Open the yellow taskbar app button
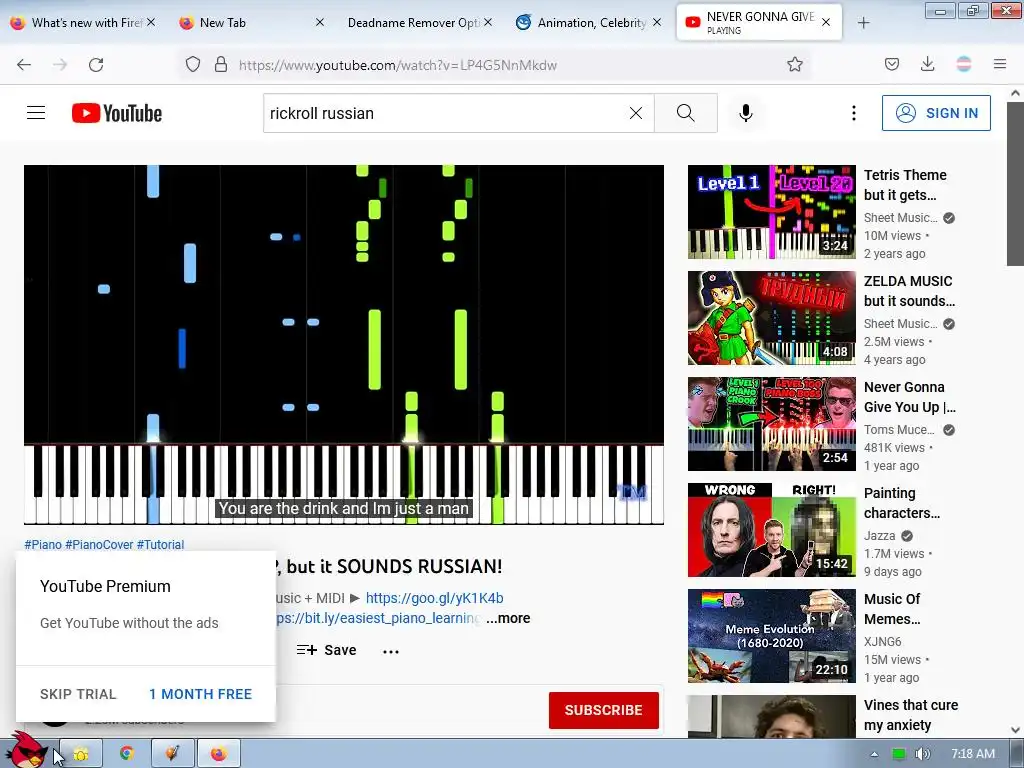 pyautogui.click(x=81, y=754)
